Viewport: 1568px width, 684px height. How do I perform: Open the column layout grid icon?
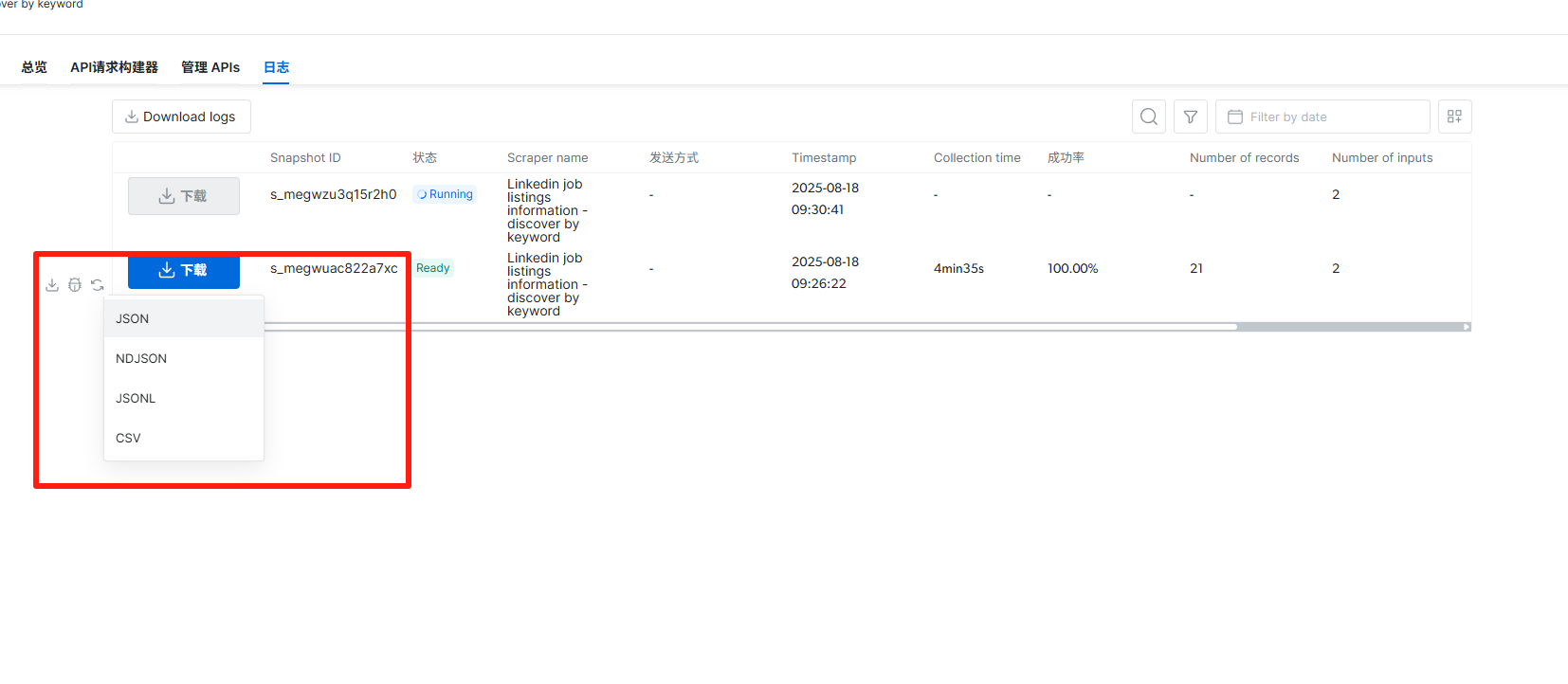pos(1455,117)
